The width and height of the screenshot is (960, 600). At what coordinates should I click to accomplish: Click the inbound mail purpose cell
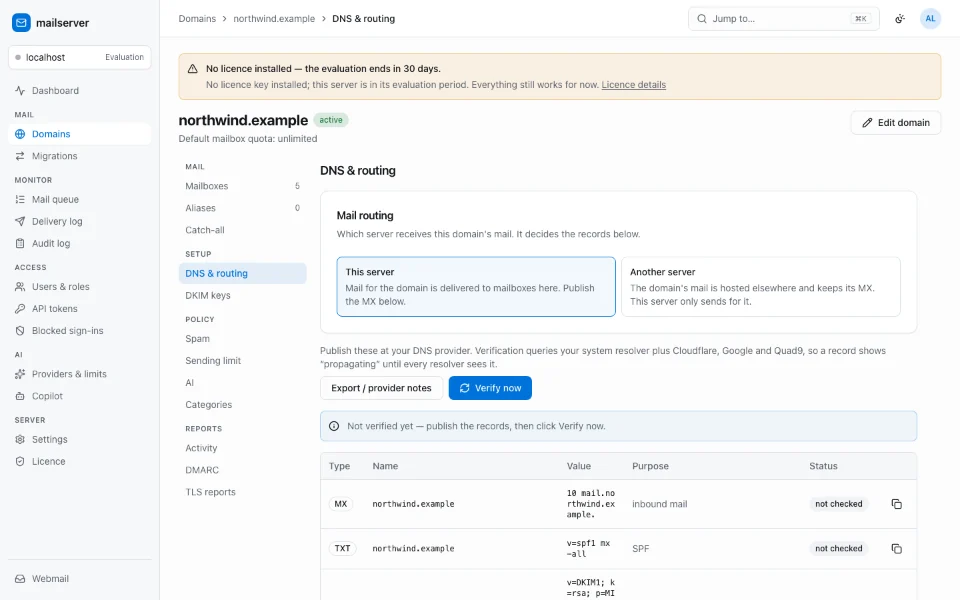point(659,504)
